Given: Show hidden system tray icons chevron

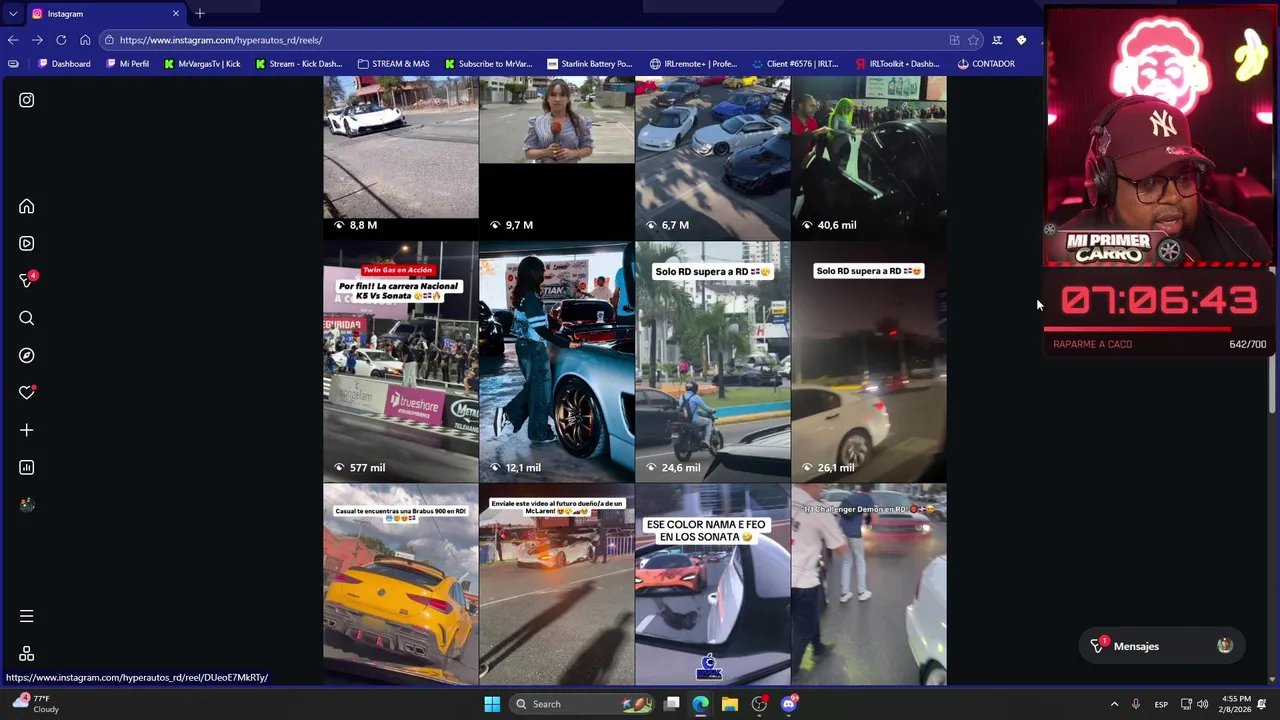Looking at the screenshot, I should coord(1114,704).
